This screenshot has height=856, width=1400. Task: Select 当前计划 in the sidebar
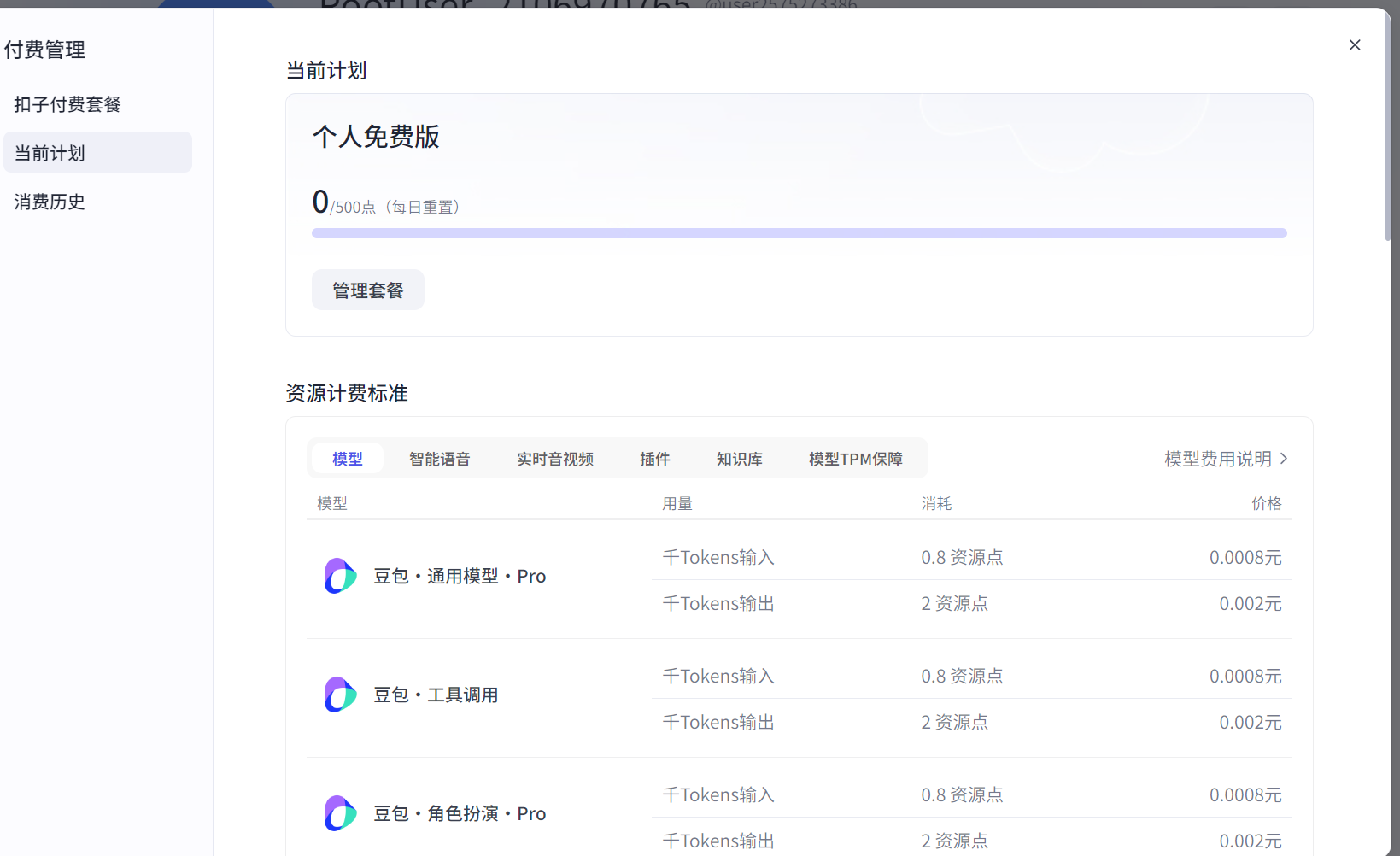(50, 152)
